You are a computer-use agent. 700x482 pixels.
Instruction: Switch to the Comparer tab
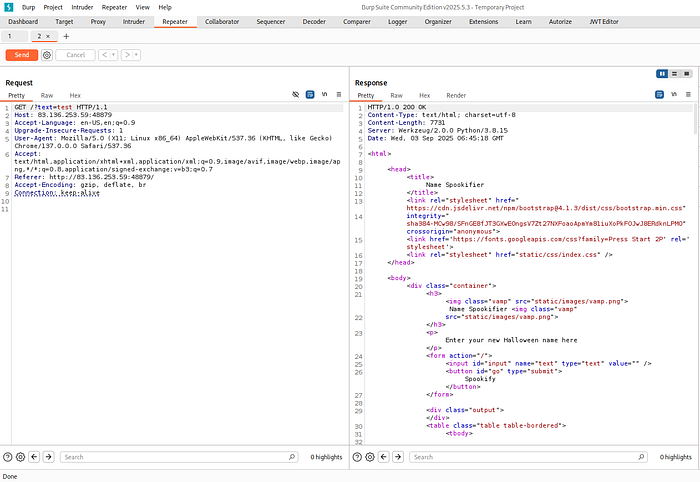[x=357, y=21]
